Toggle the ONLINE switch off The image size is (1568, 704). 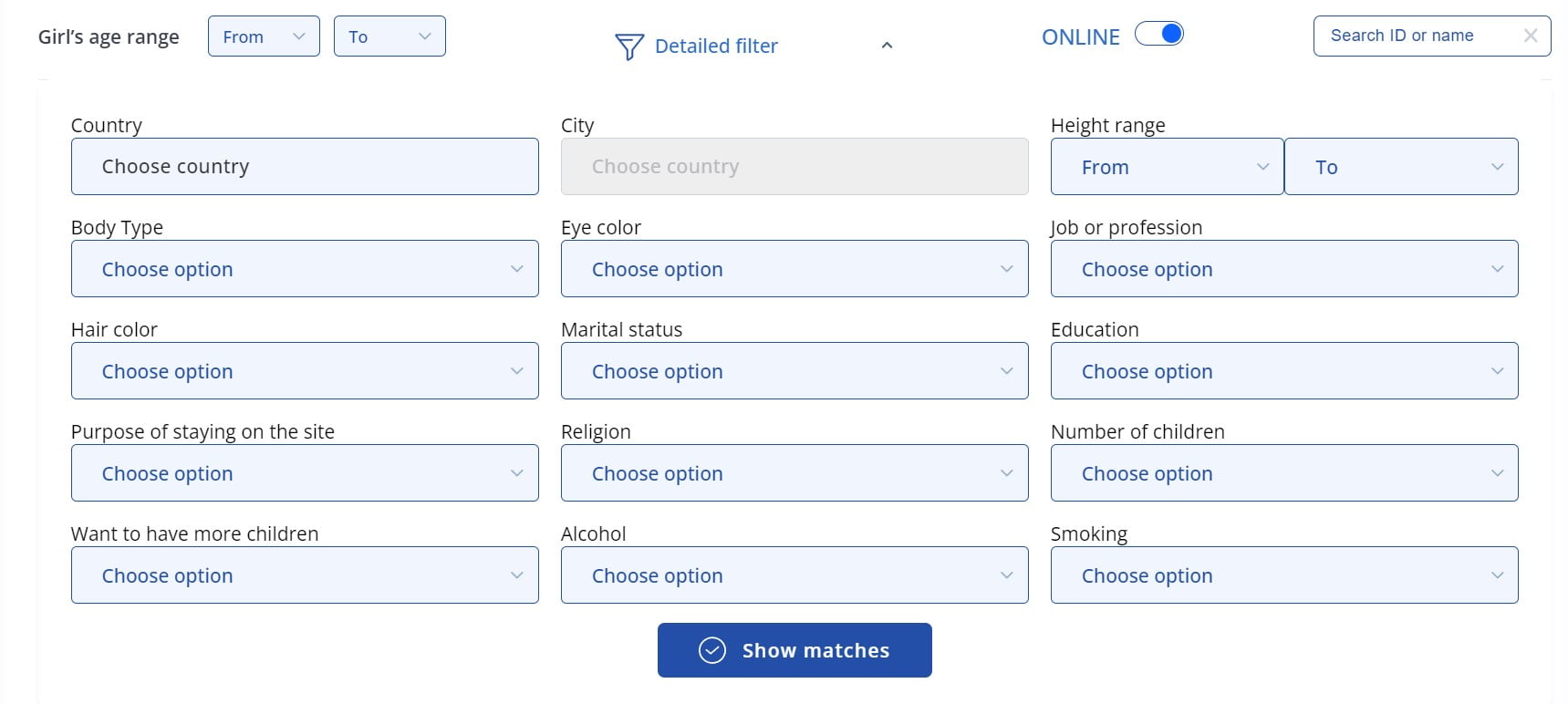pyautogui.click(x=1158, y=35)
